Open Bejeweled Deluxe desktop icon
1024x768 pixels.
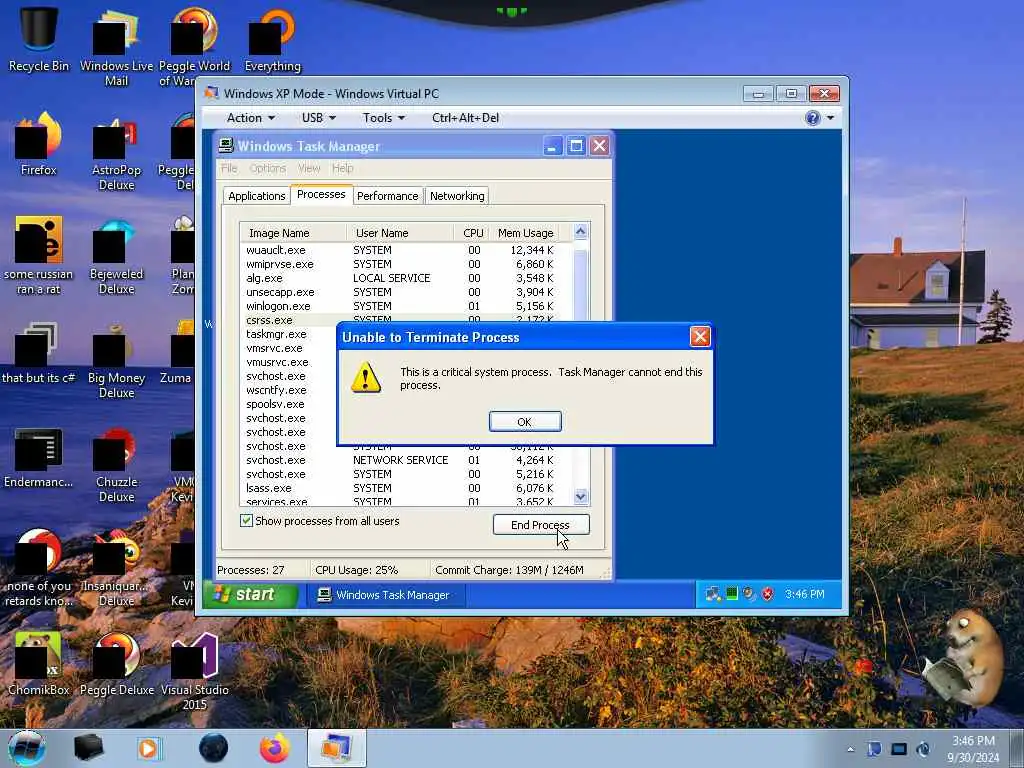(x=116, y=256)
